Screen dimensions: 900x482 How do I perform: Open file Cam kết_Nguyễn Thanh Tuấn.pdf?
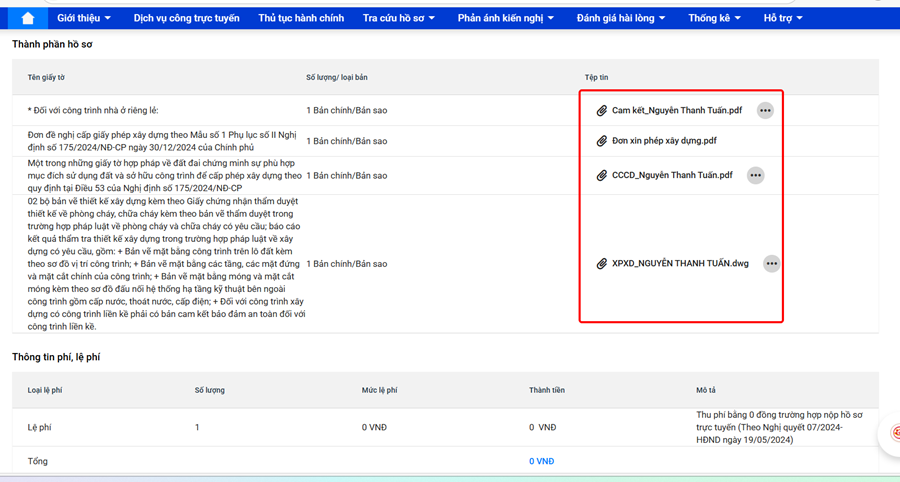point(677,110)
